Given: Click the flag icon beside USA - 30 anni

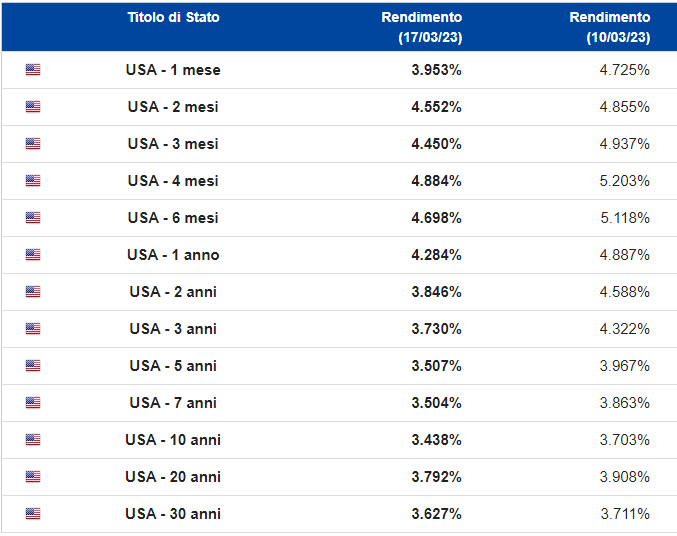Looking at the screenshot, I should (33, 514).
